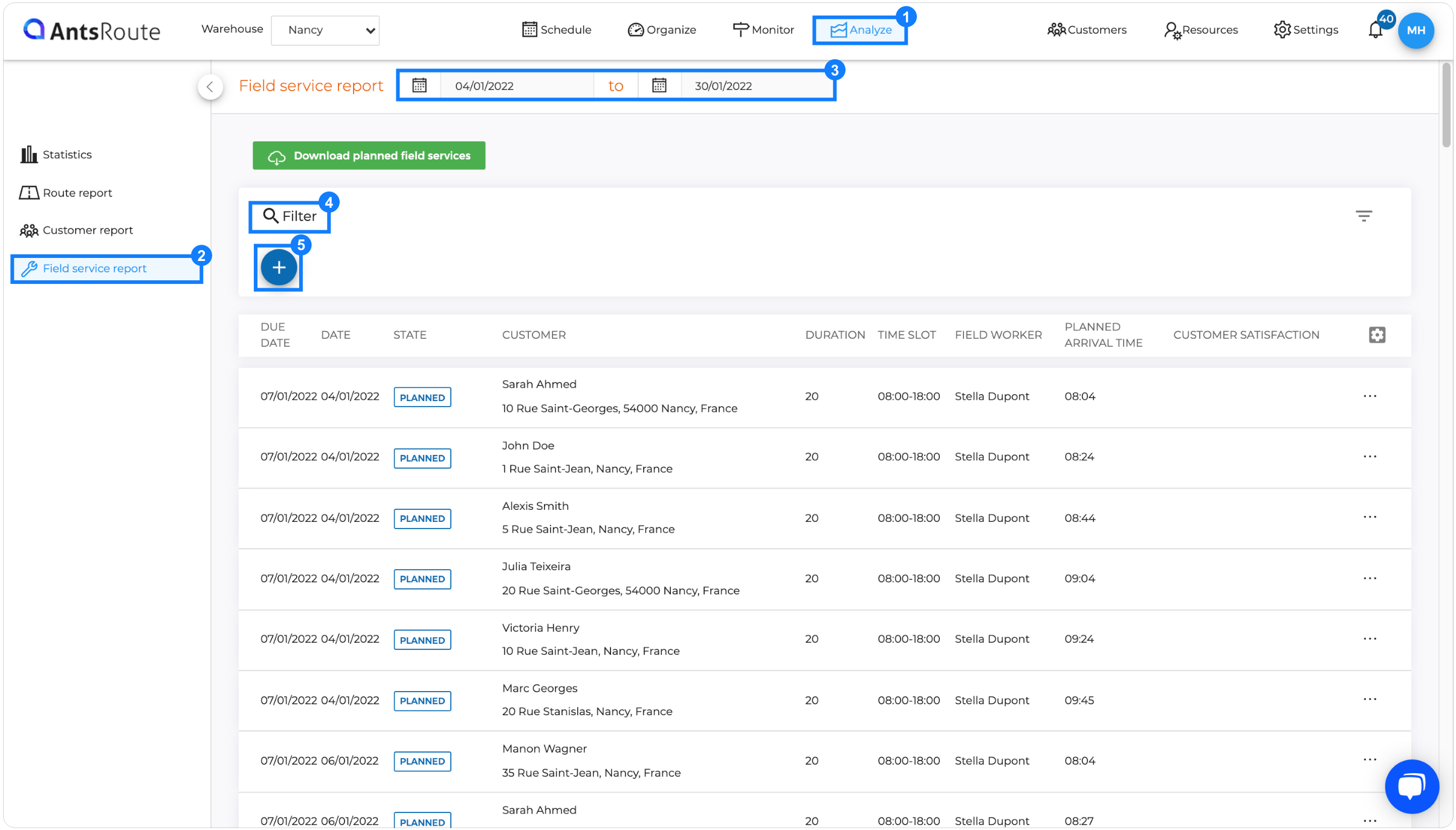Click the Customer report people icon
The width and height of the screenshot is (1456, 830).
(28, 230)
